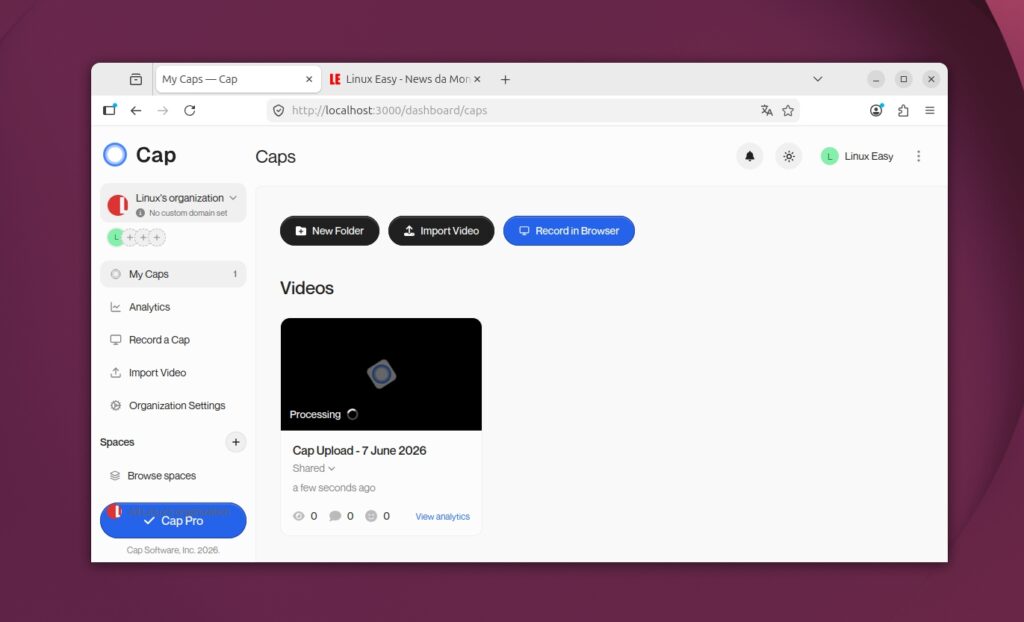Viewport: 1024px width, 622px height.
Task: Click the translate page icon
Action: click(x=767, y=110)
